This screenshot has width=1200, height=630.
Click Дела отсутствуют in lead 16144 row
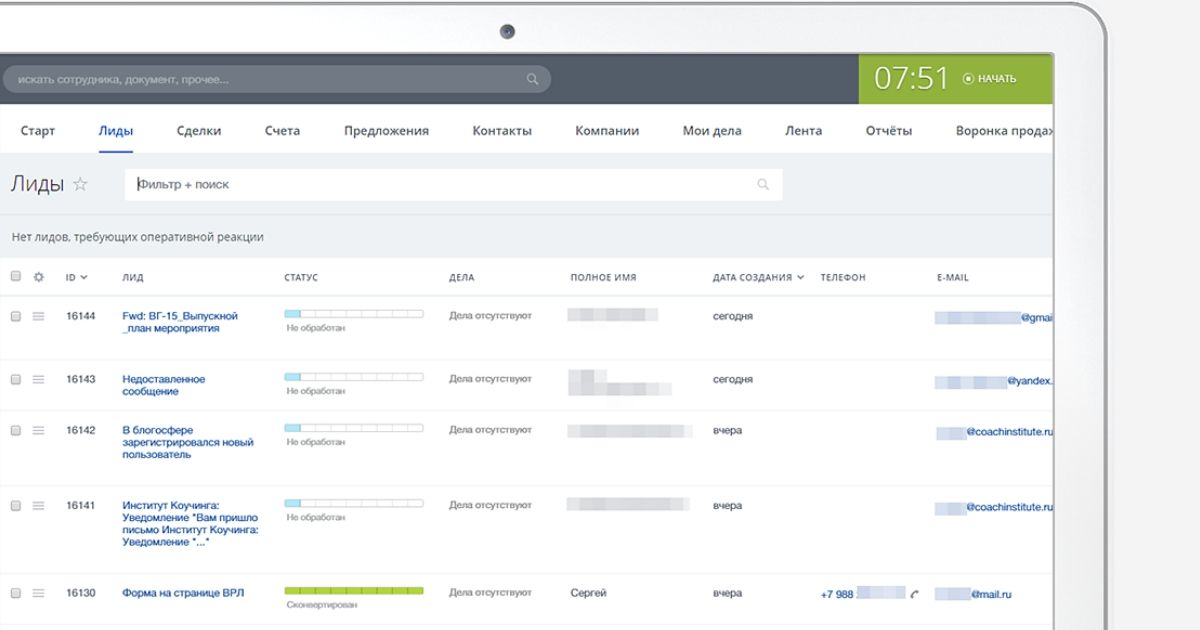pos(490,316)
